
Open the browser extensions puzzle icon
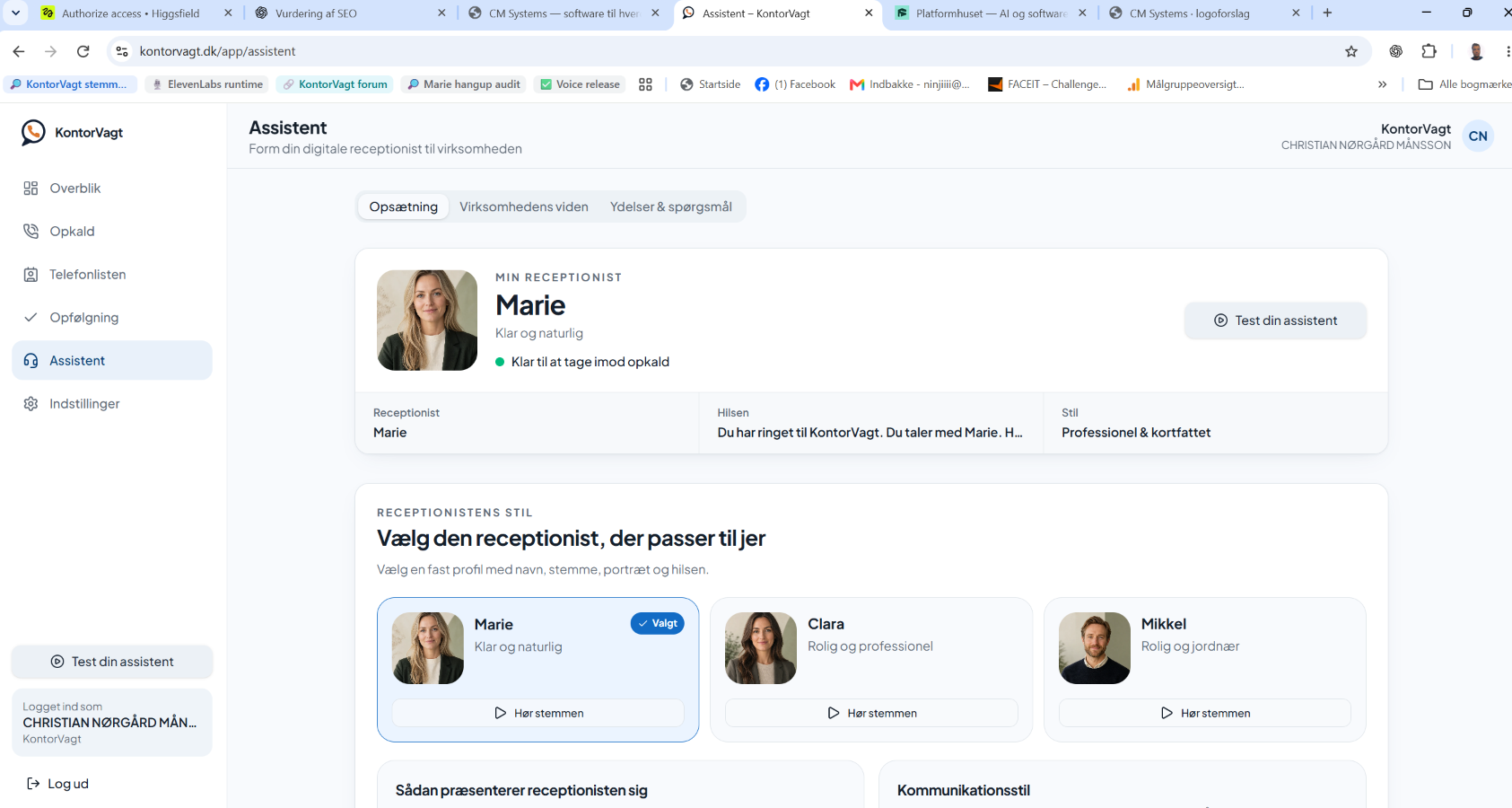[1429, 51]
